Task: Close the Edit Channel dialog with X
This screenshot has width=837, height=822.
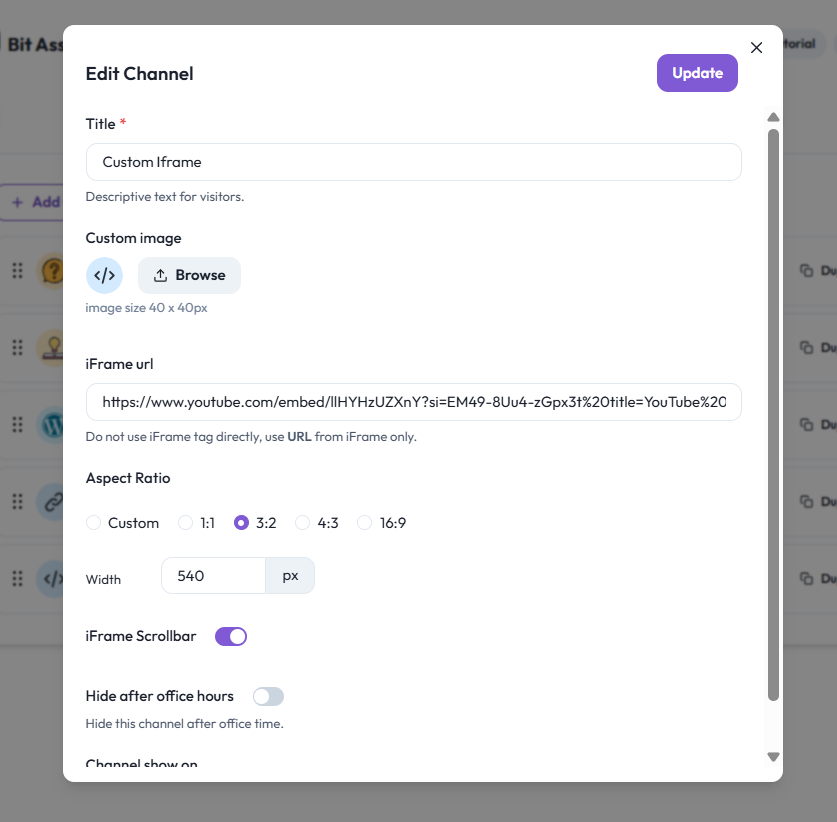Action: coord(756,48)
